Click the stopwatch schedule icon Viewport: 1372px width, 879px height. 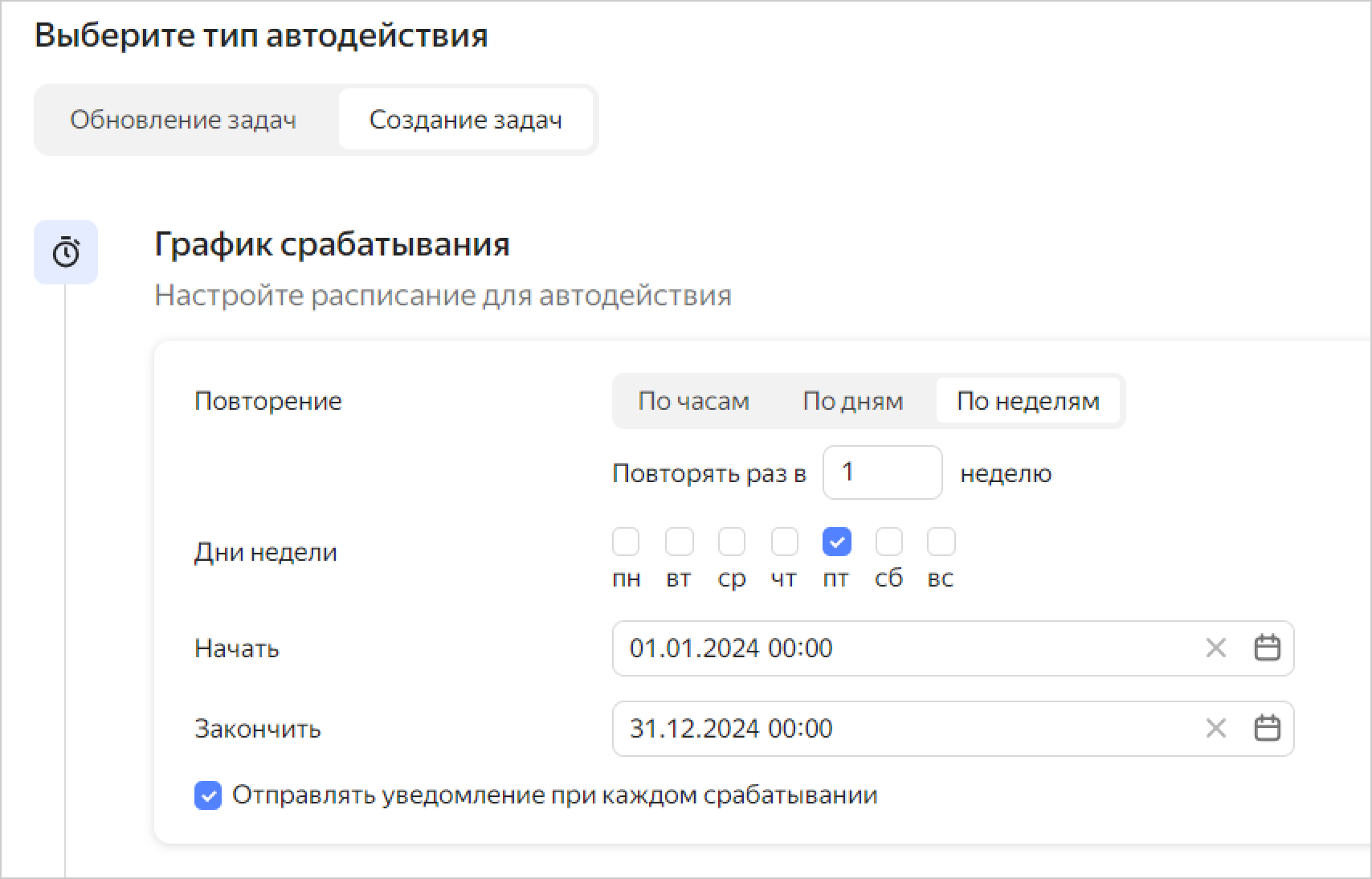(66, 252)
